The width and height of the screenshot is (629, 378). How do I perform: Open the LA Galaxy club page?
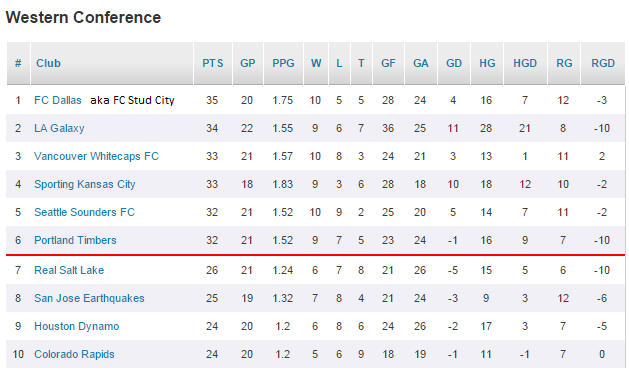point(59,128)
